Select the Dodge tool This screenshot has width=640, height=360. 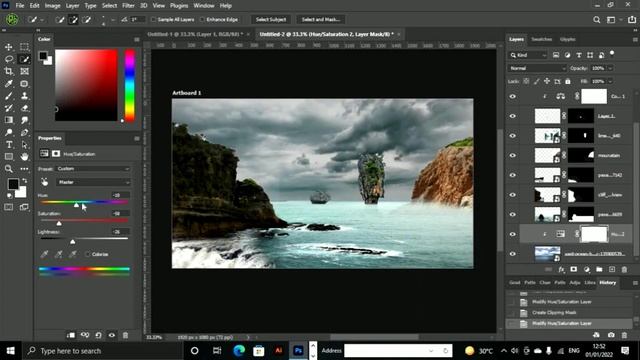[9, 132]
